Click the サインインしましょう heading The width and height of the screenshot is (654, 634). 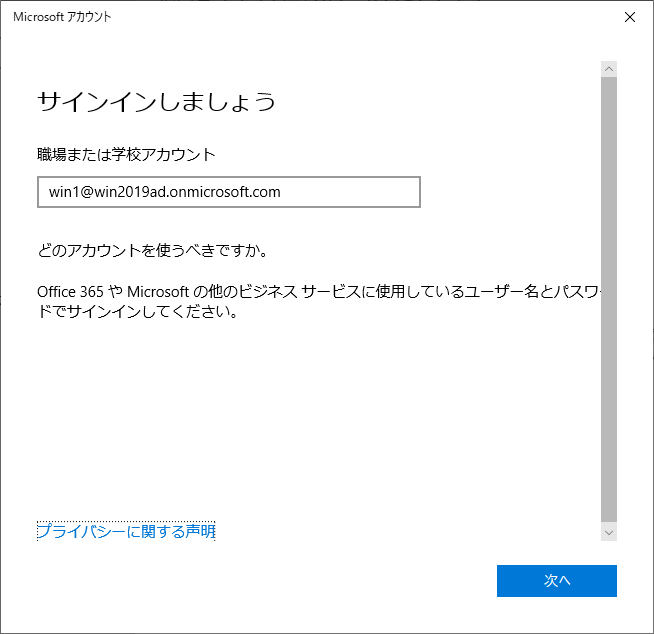pyautogui.click(x=156, y=101)
